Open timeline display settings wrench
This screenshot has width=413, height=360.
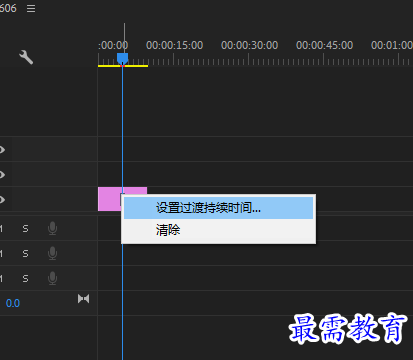coord(26,57)
